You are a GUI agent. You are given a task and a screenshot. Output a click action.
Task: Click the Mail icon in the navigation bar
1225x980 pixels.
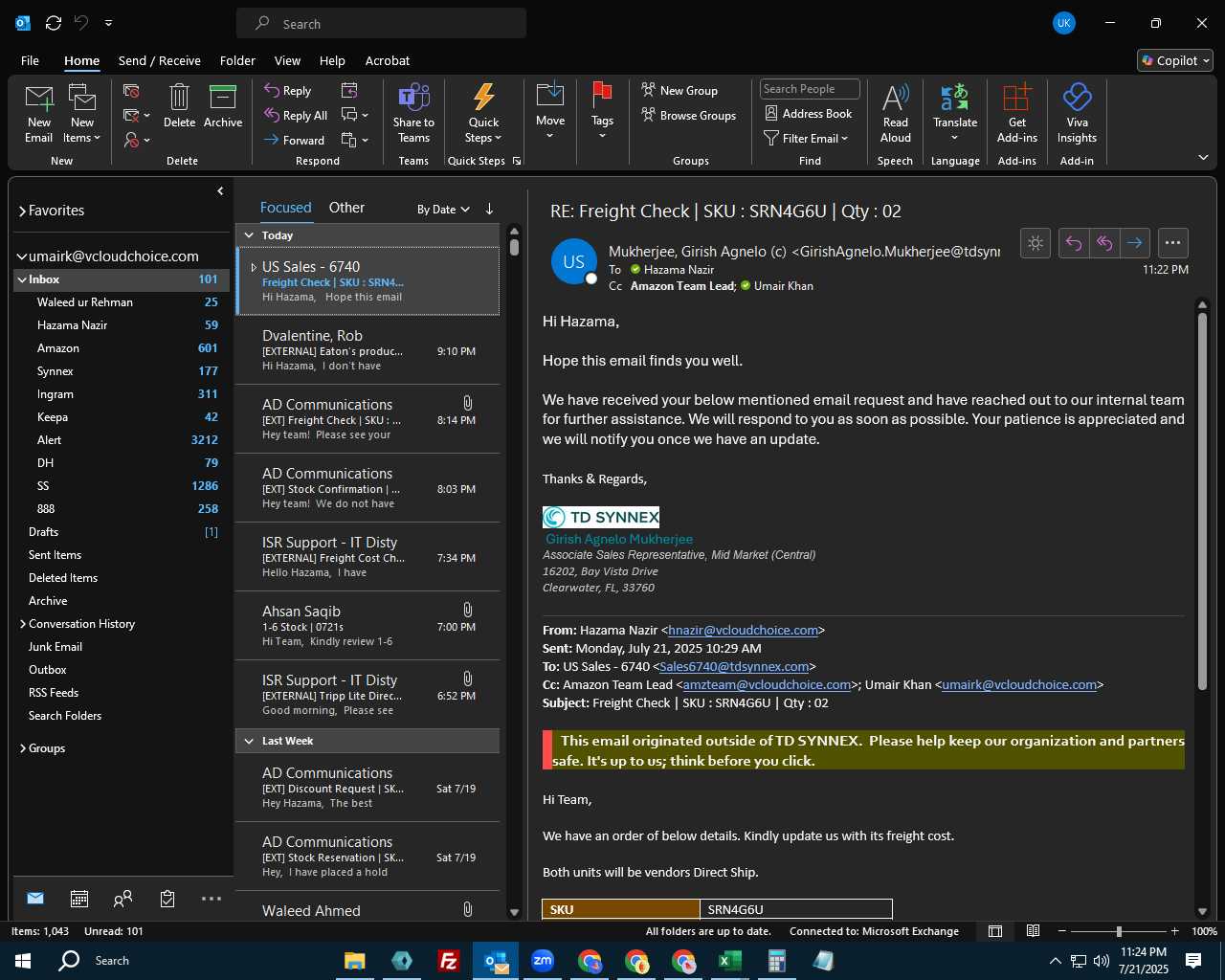coord(35,898)
